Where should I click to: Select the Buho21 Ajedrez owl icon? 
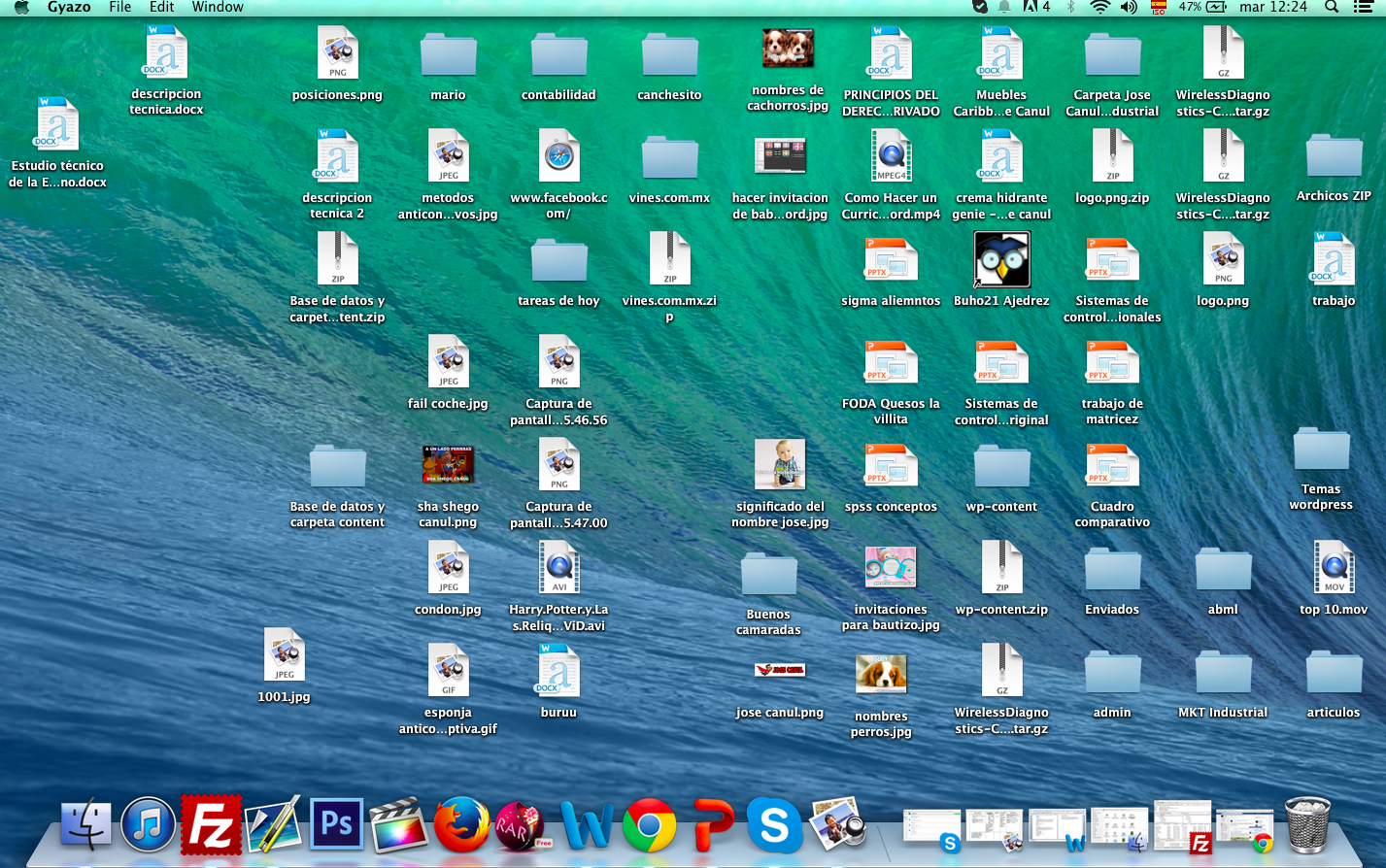click(1001, 270)
